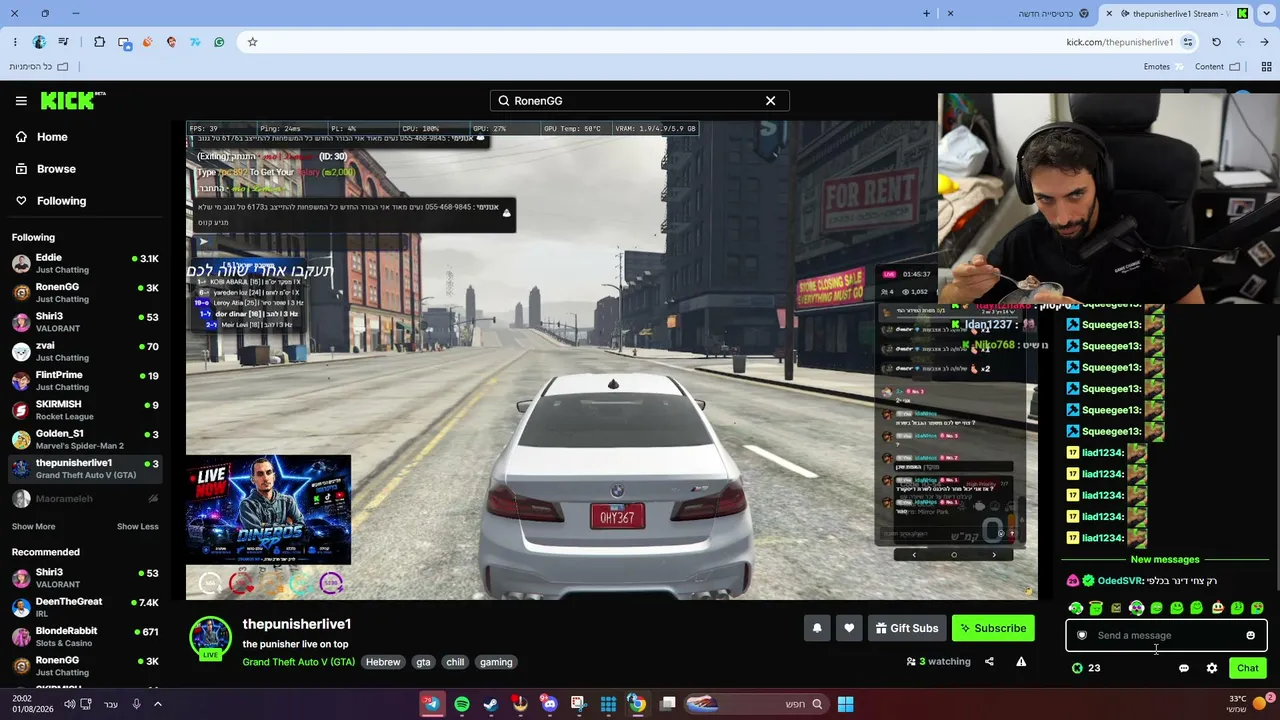This screenshot has width=1280, height=720.
Task: Click thepunisherlive1 LIVE avatar below the stream
Action: click(210, 639)
